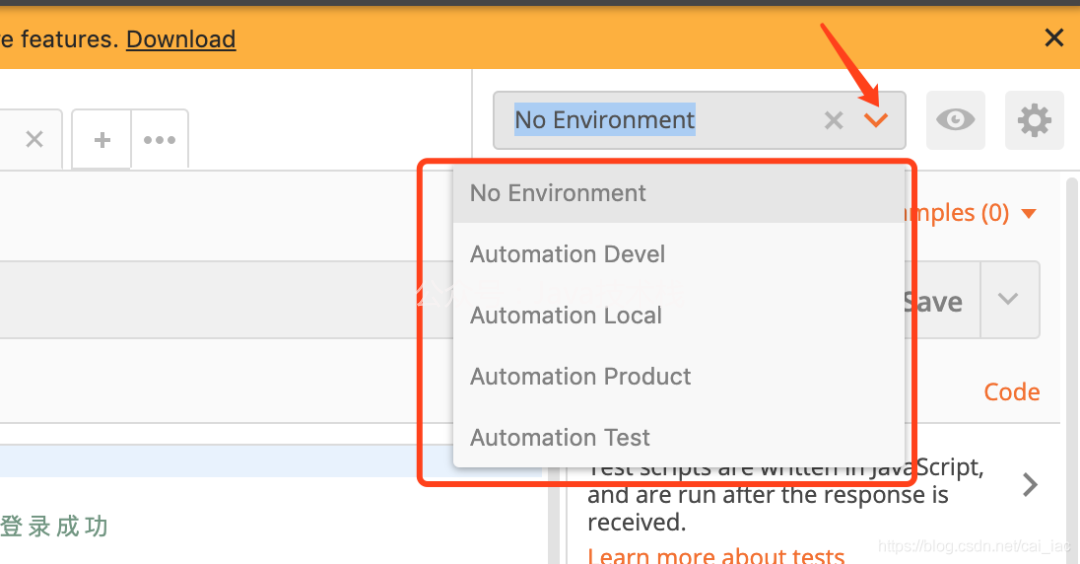
Task: Select No Environment from the list
Action: [x=678, y=194]
